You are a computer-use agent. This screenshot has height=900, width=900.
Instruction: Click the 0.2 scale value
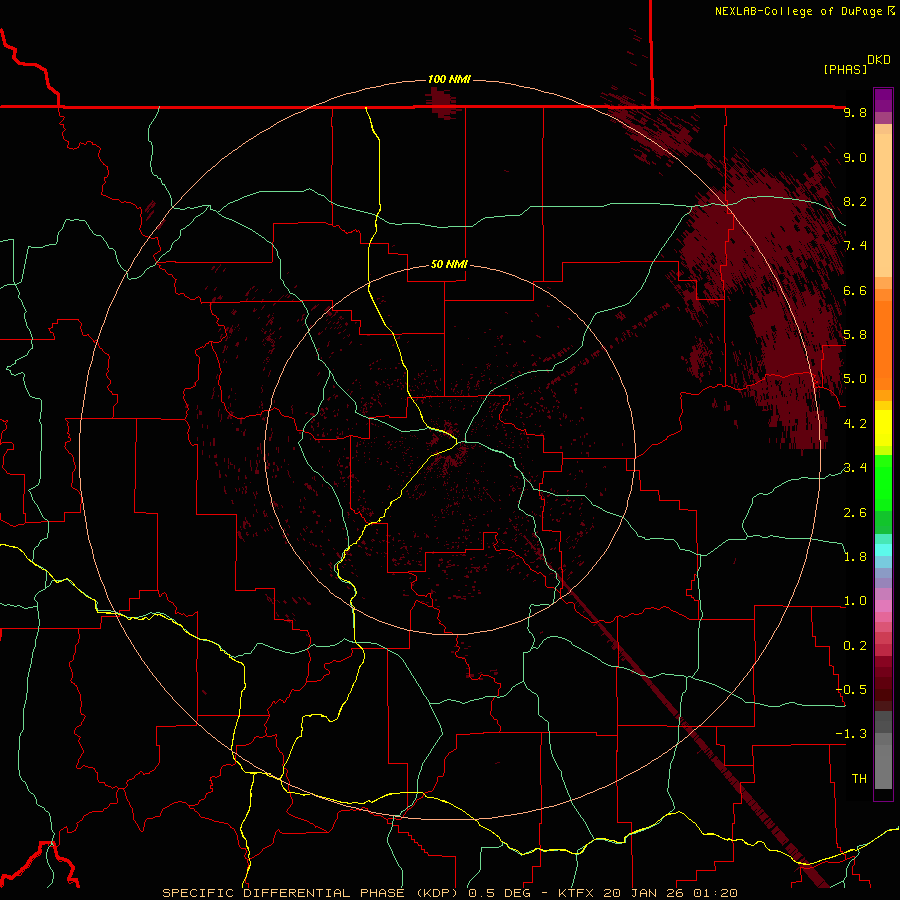[855, 645]
